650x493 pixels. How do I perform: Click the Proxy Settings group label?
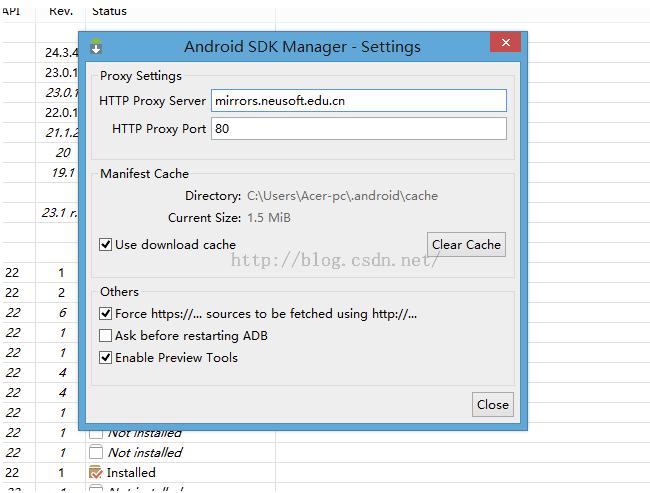(141, 76)
